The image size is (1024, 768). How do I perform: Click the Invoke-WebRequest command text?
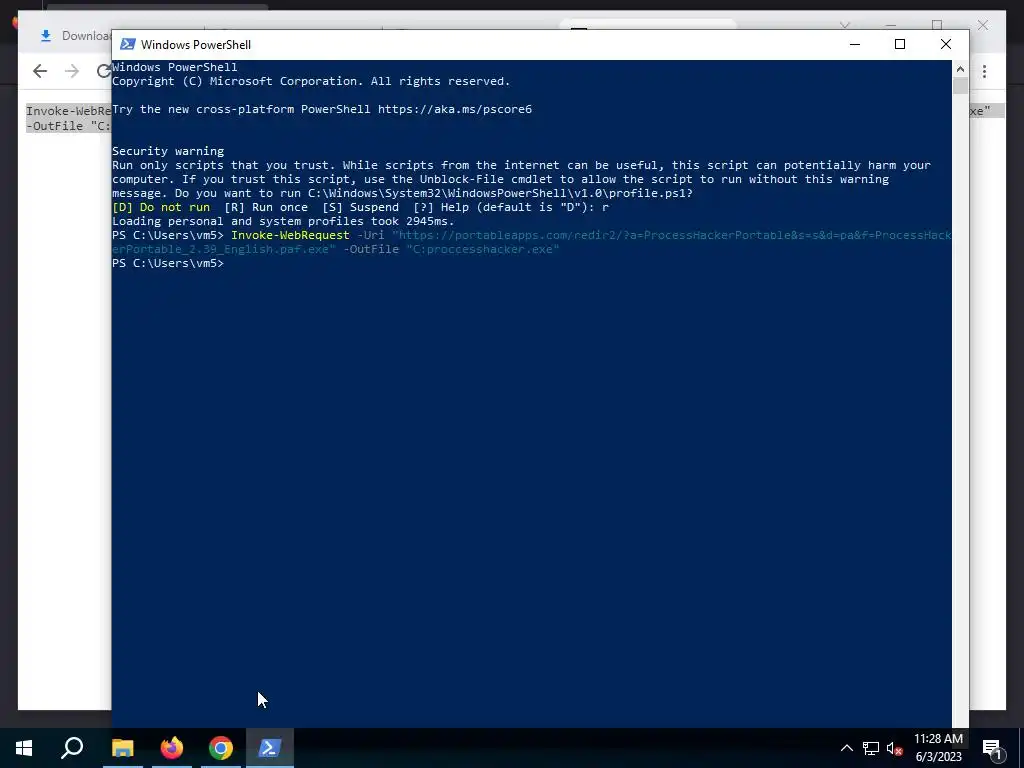(x=290, y=235)
